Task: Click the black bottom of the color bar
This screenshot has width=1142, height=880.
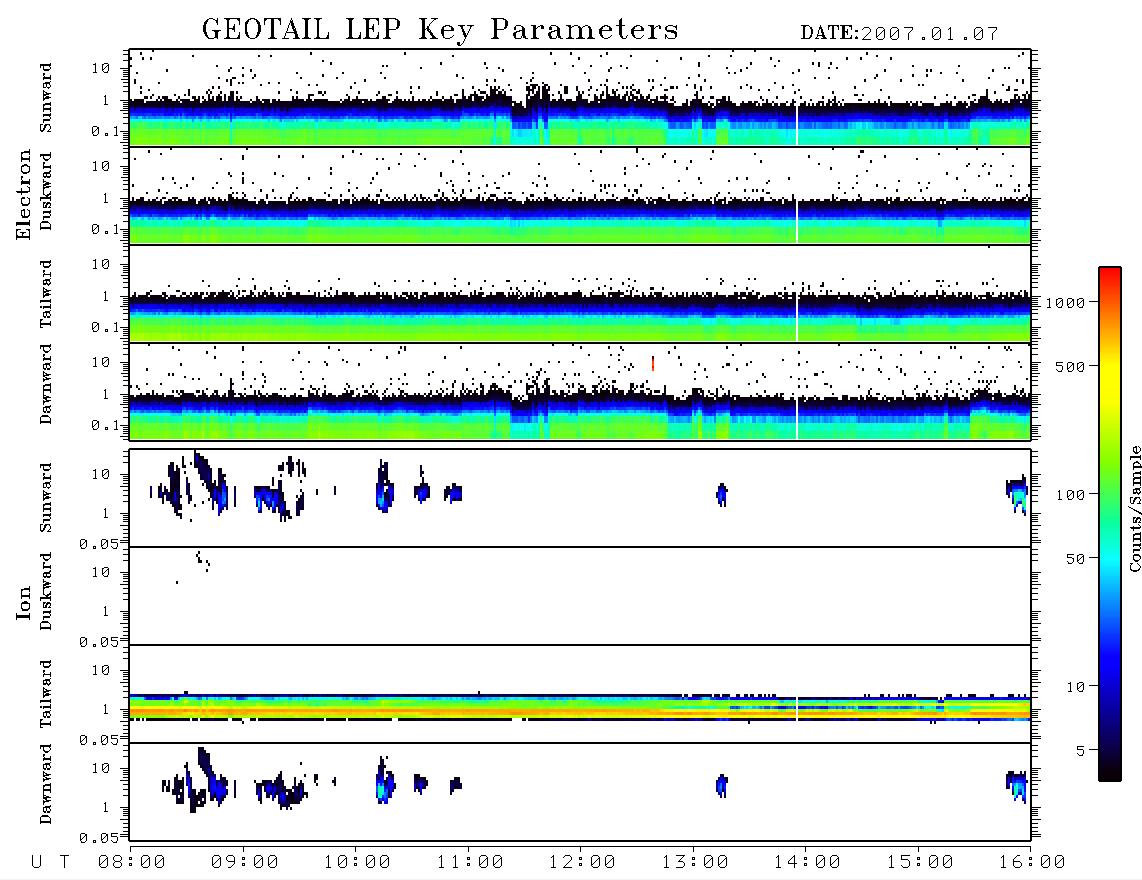Action: tap(1110, 772)
